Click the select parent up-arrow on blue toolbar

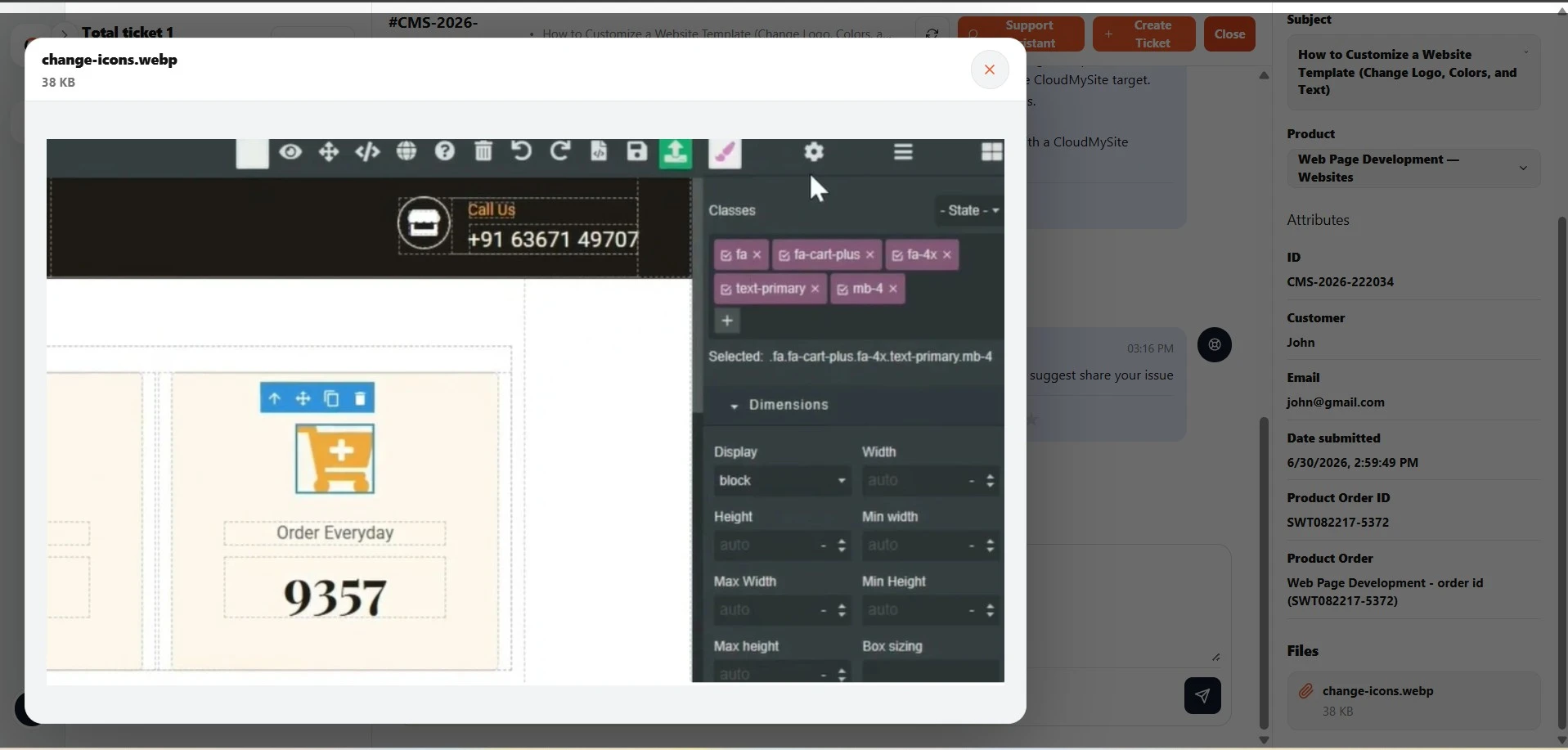(x=275, y=399)
